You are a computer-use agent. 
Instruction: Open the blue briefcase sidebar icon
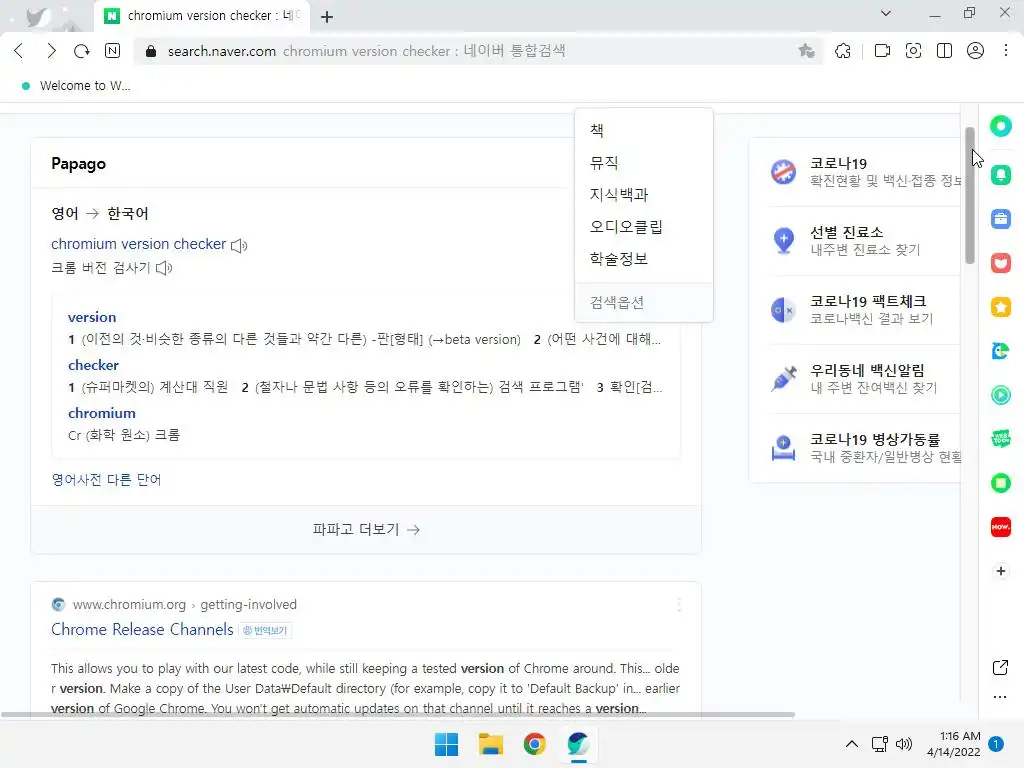(1000, 219)
